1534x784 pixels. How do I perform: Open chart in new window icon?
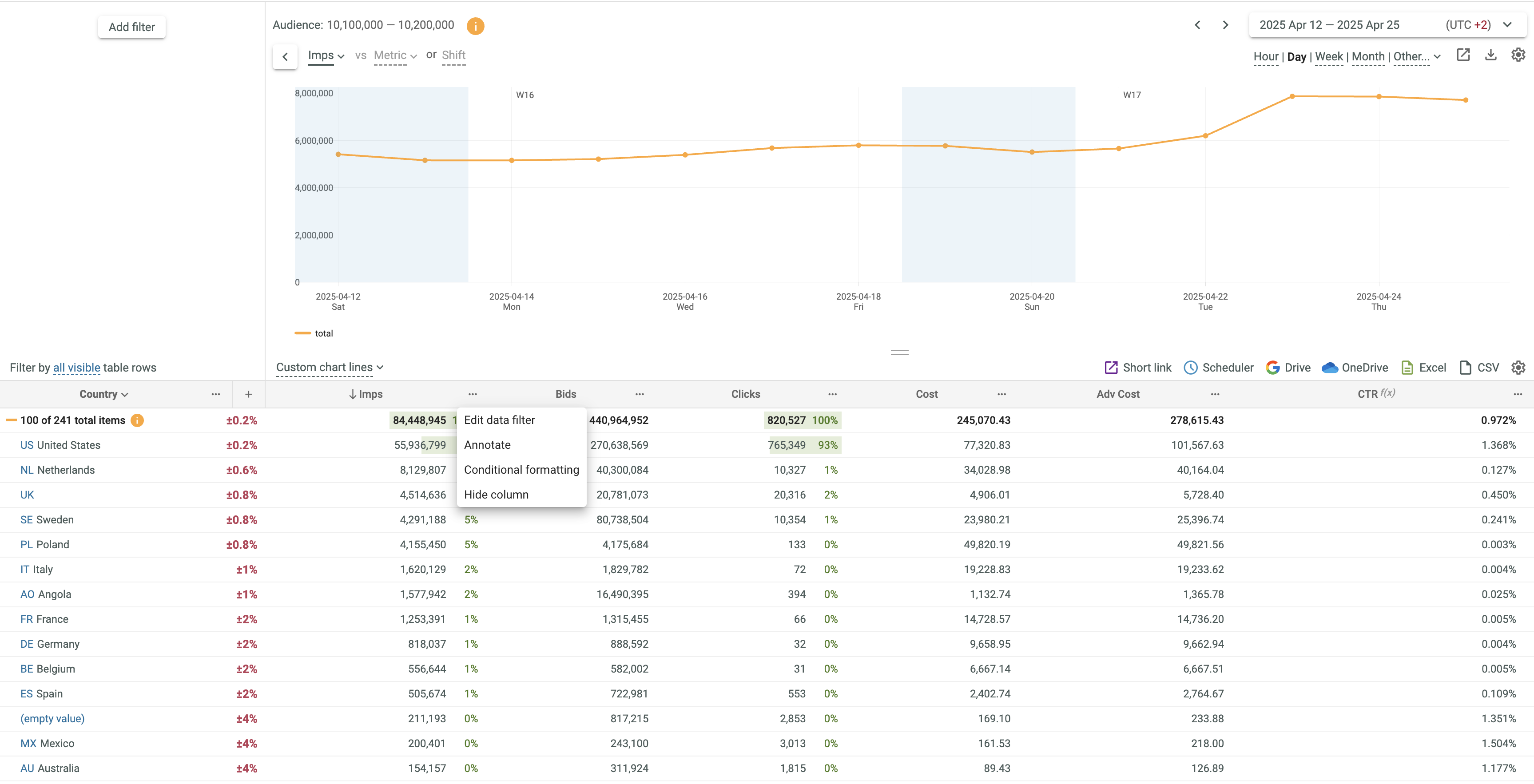[x=1463, y=55]
